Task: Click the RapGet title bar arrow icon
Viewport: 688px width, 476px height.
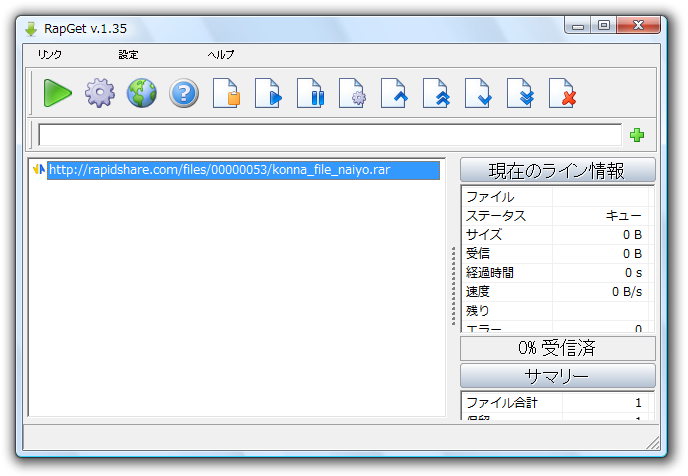Action: (x=31, y=29)
